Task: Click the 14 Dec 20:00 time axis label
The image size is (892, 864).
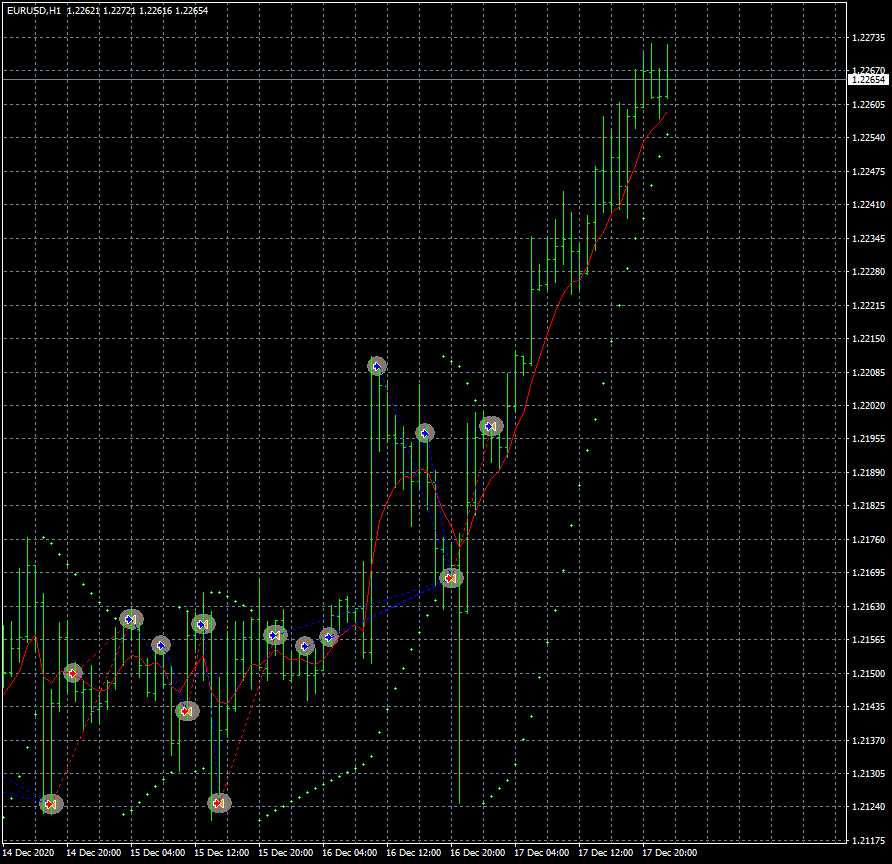Action: pos(93,853)
